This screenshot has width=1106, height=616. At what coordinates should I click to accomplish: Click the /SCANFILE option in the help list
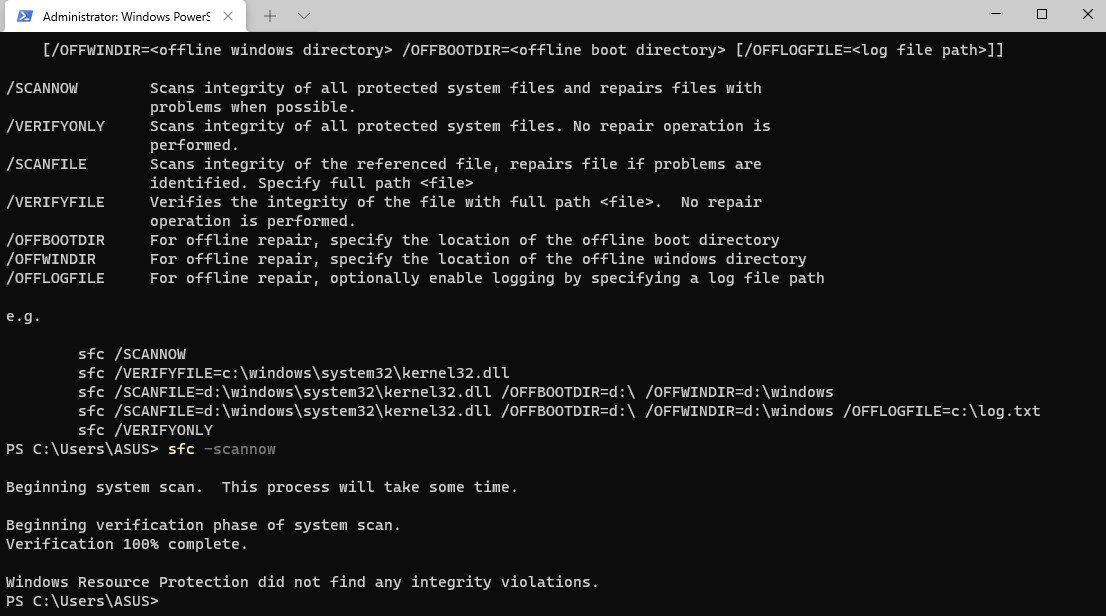[x=46, y=164]
